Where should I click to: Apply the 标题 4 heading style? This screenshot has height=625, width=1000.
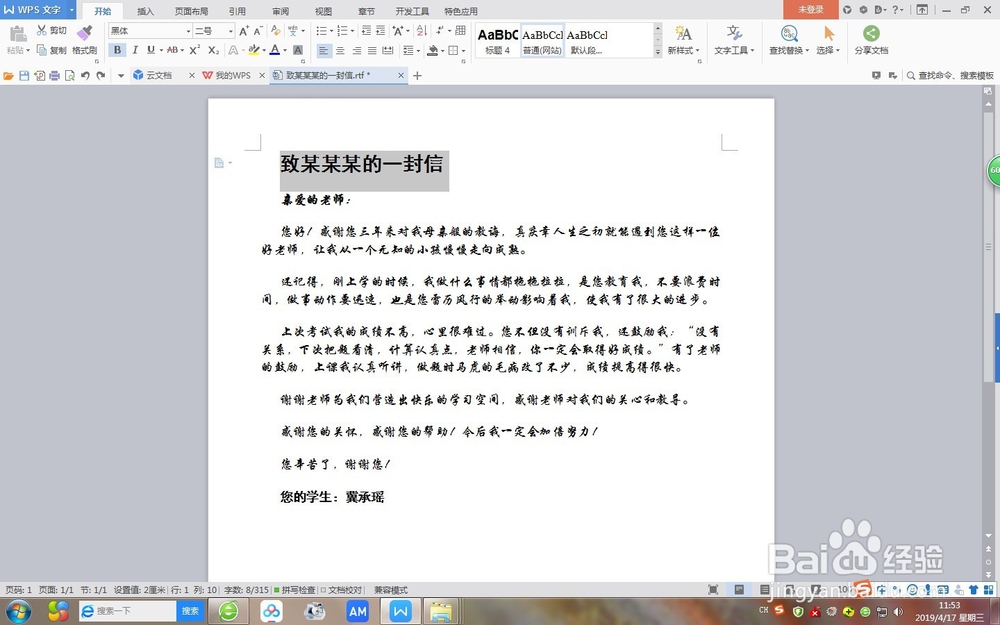click(x=497, y=41)
